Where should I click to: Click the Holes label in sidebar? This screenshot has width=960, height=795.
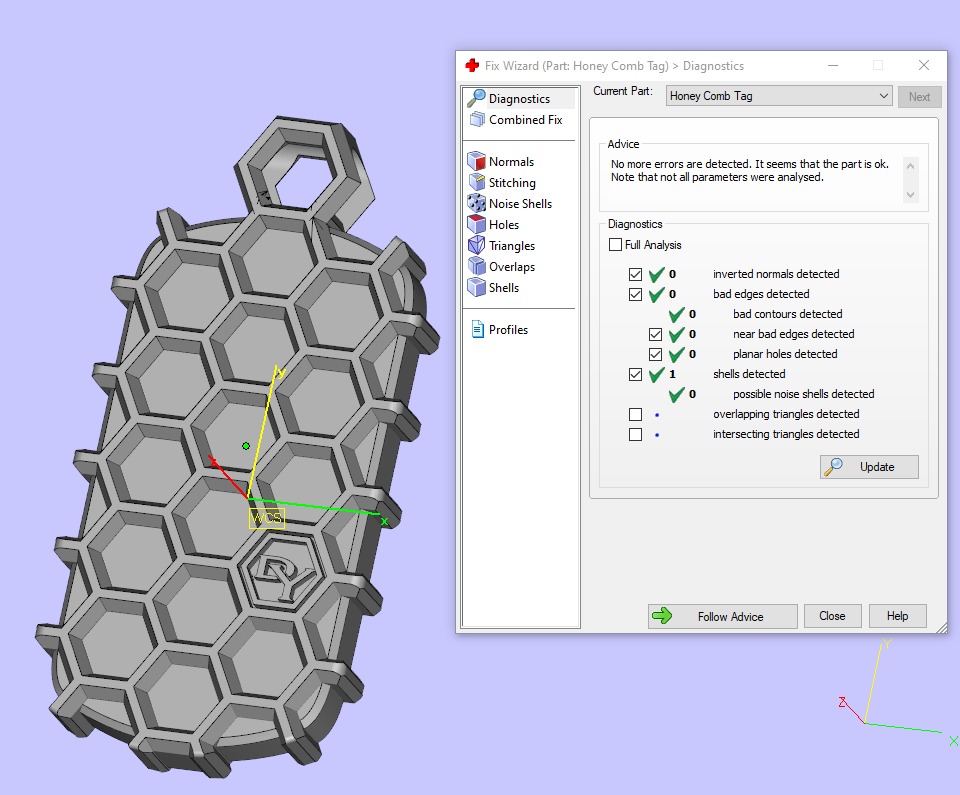tap(503, 225)
